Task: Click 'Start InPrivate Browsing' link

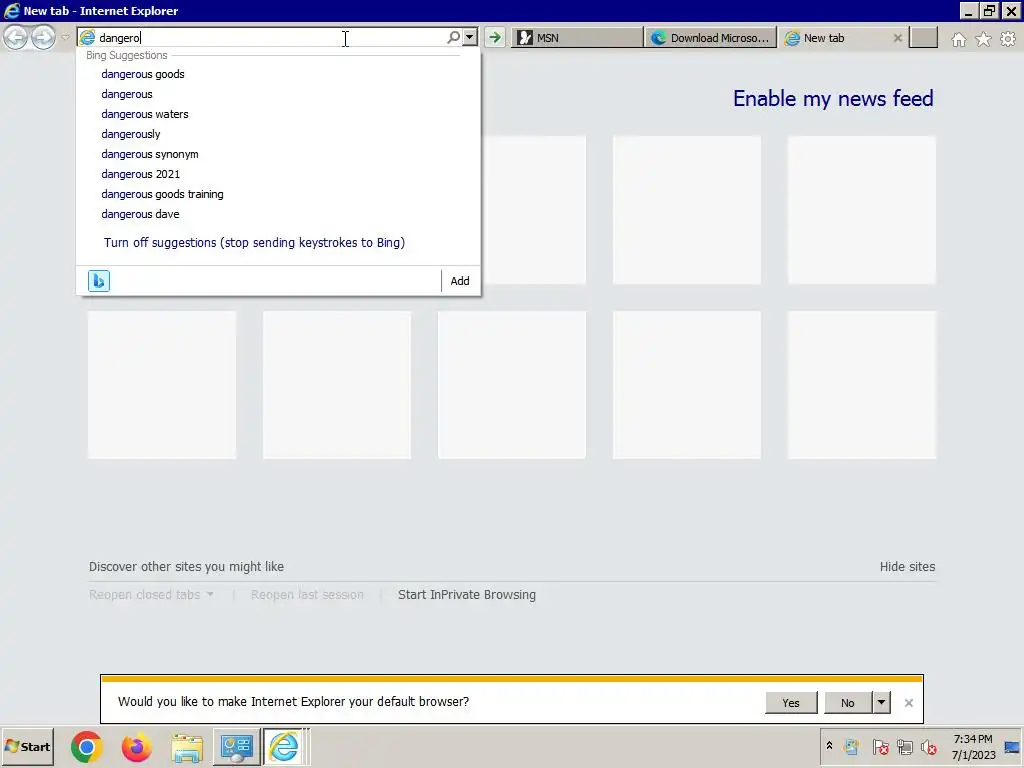Action: 467,594
